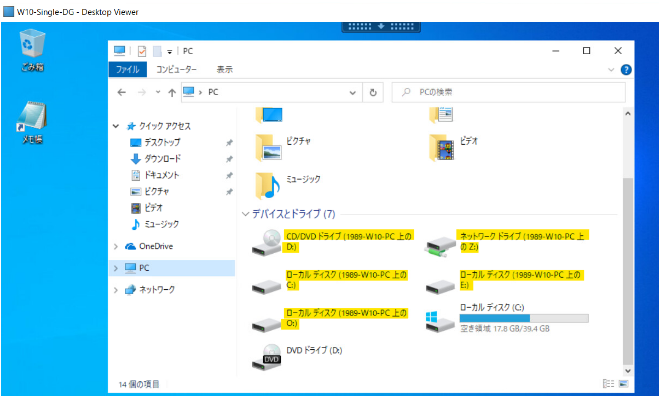The width and height of the screenshot is (661, 397).
Task: Collapse the クイック アクセス tree node
Action: tap(116, 126)
